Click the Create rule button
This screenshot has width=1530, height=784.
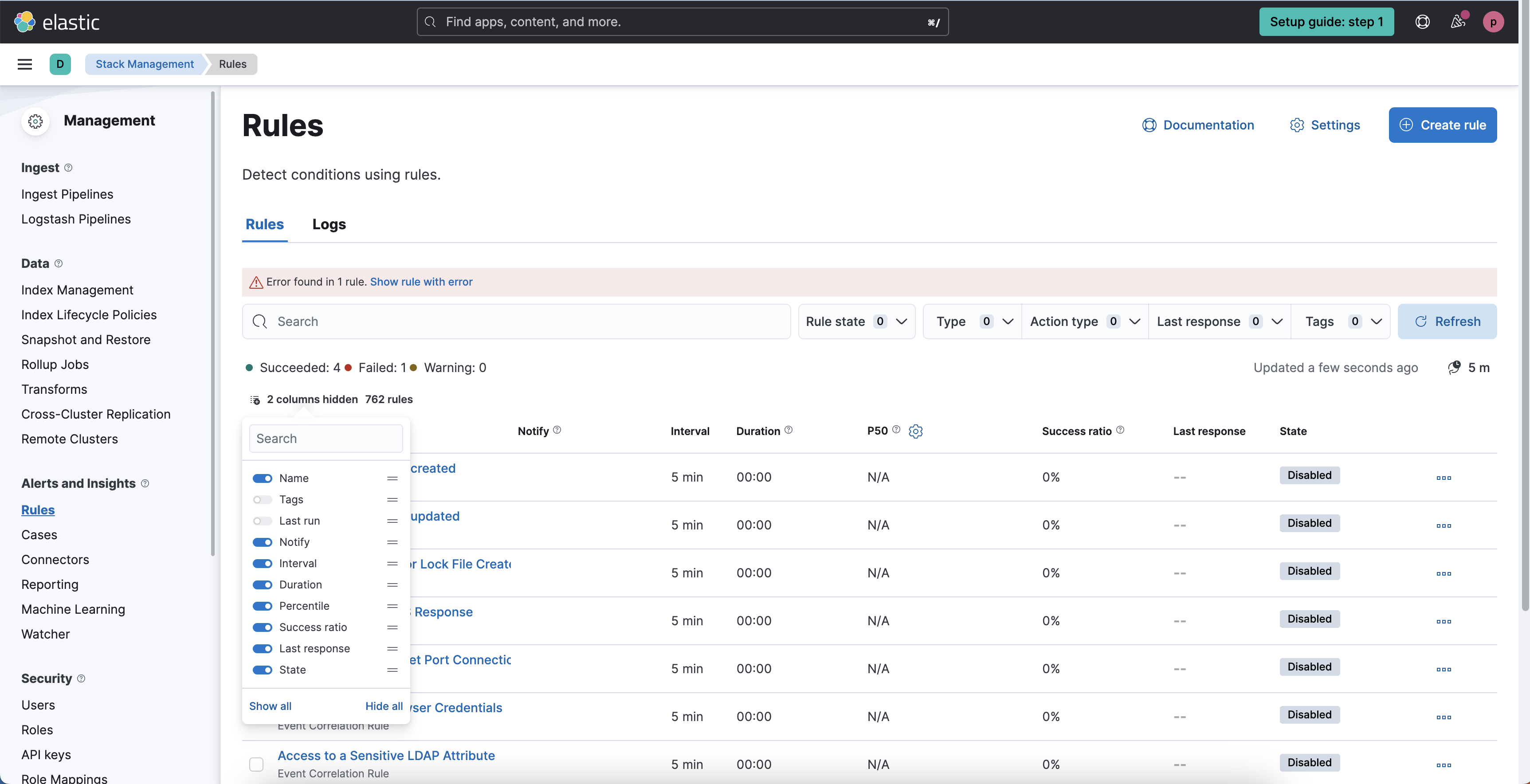[1443, 125]
